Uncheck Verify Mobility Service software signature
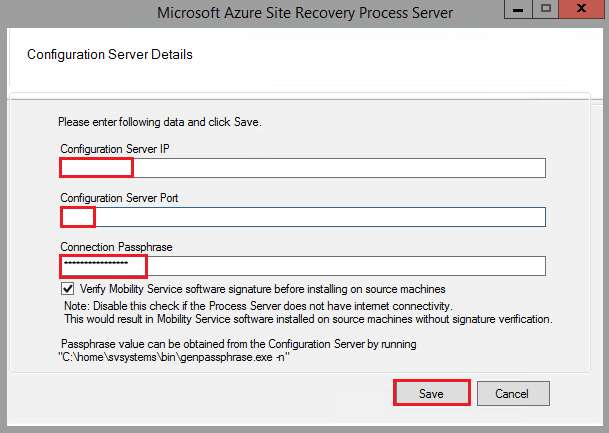This screenshot has height=433, width=609. coord(67,288)
